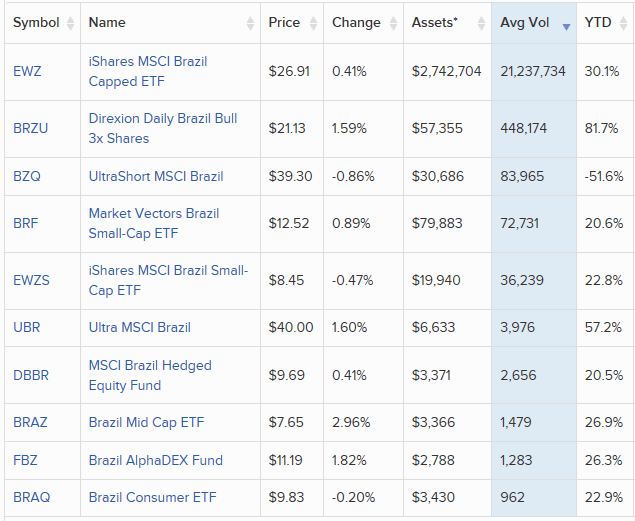The image size is (635, 521).
Task: Open the EWZS symbol link
Action: coord(31,280)
